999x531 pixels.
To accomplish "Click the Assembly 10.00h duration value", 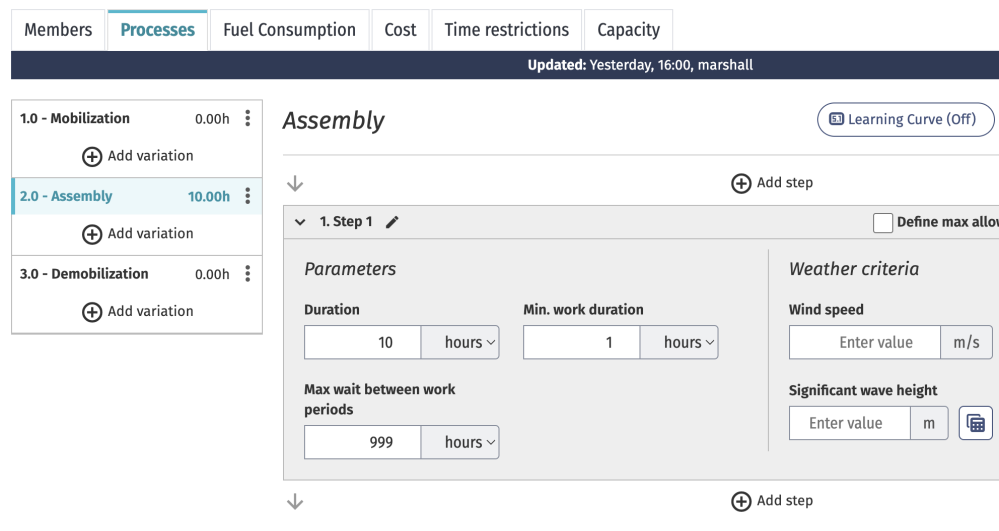I will pyautogui.click(x=209, y=197).
